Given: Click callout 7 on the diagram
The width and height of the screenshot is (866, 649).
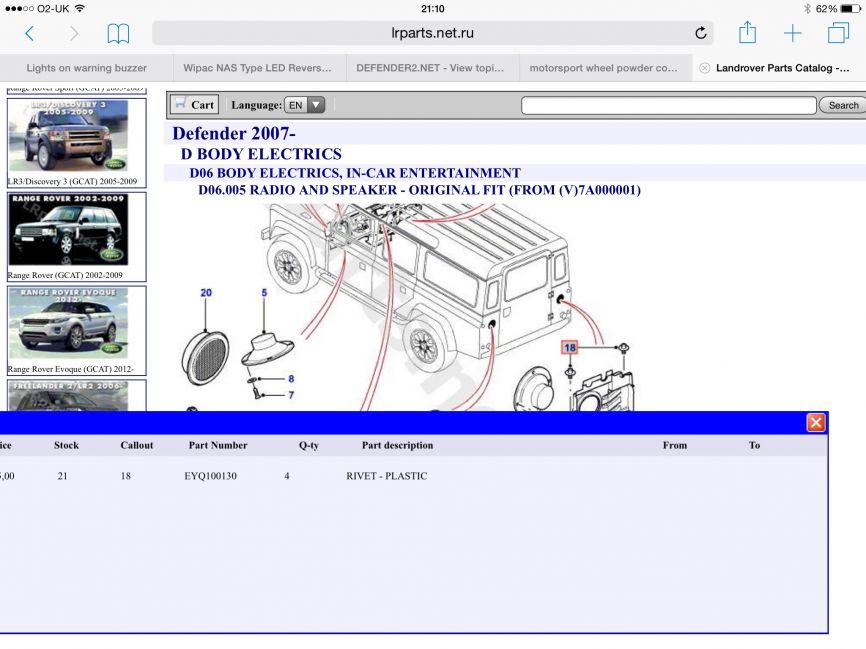Looking at the screenshot, I should point(291,395).
